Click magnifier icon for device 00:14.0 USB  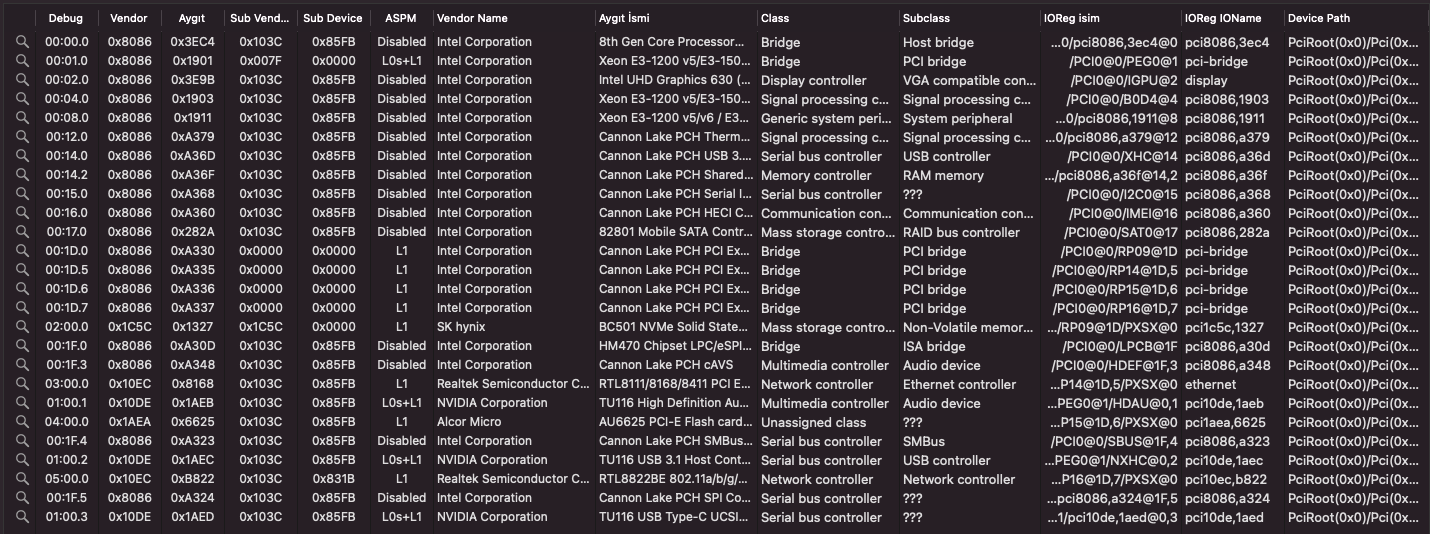point(22,156)
